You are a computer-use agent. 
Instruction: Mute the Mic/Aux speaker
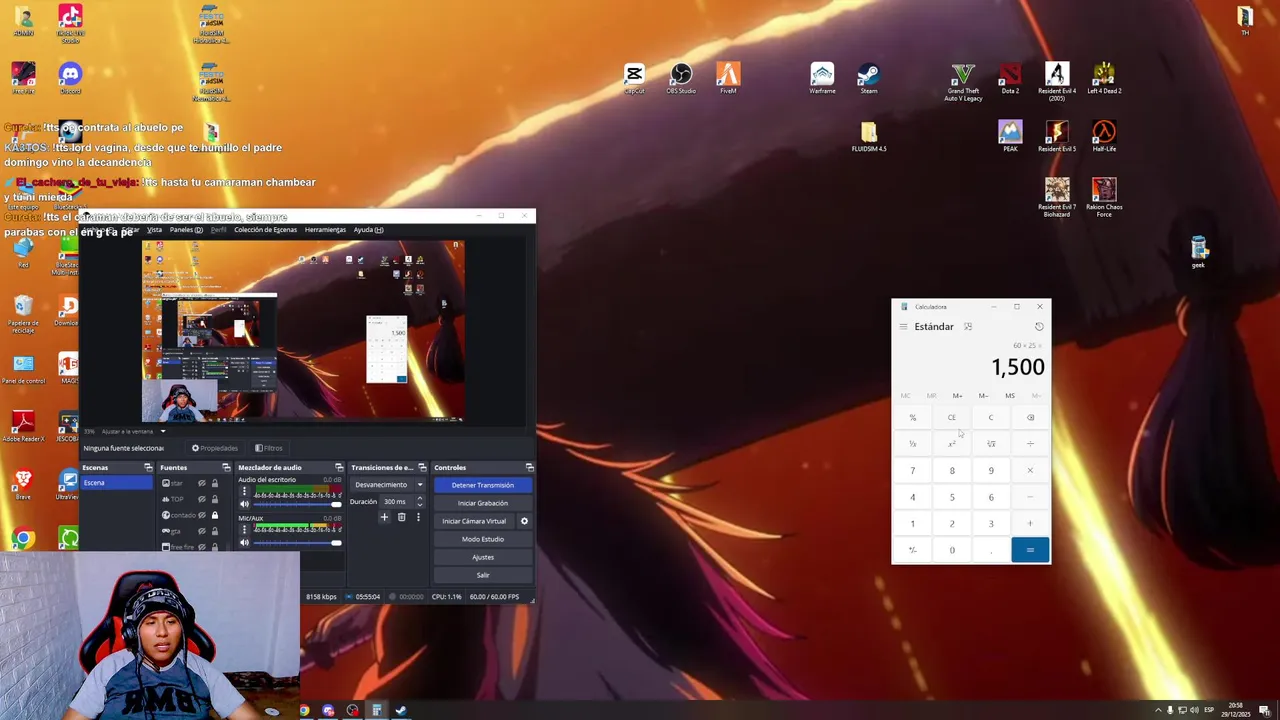point(244,543)
